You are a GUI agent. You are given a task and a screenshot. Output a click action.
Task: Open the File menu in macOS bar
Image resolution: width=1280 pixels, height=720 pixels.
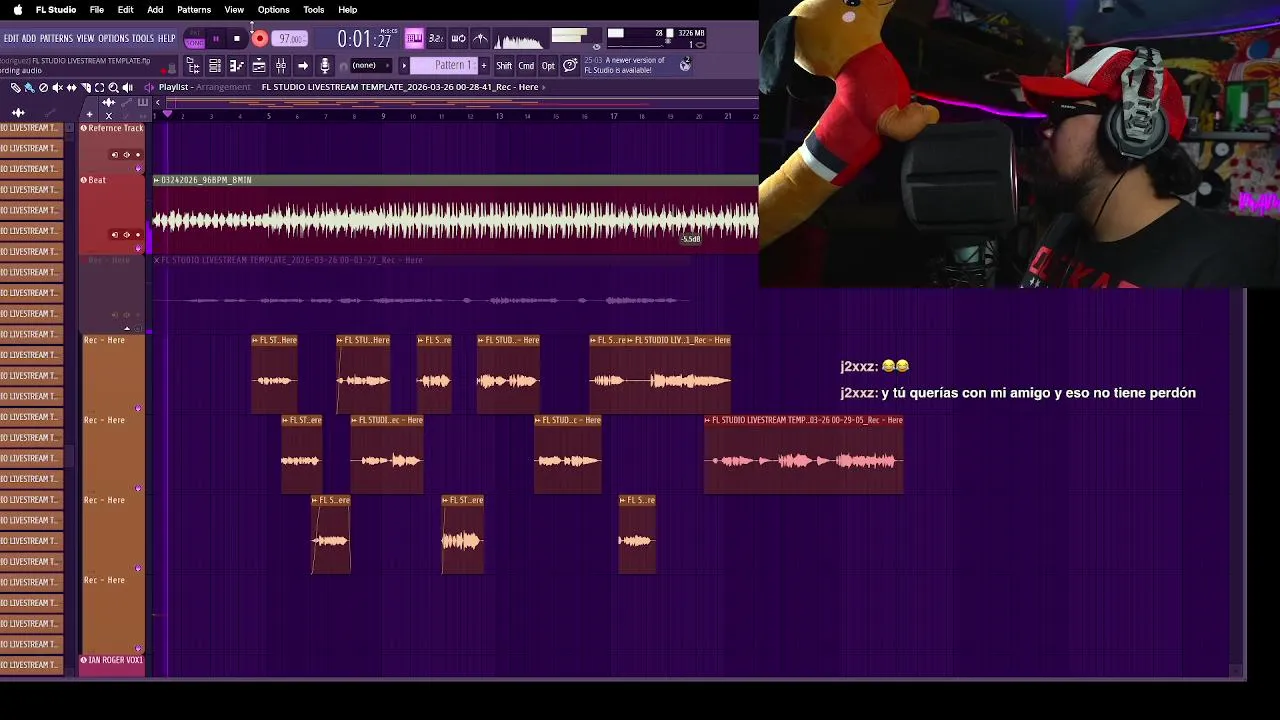97,9
